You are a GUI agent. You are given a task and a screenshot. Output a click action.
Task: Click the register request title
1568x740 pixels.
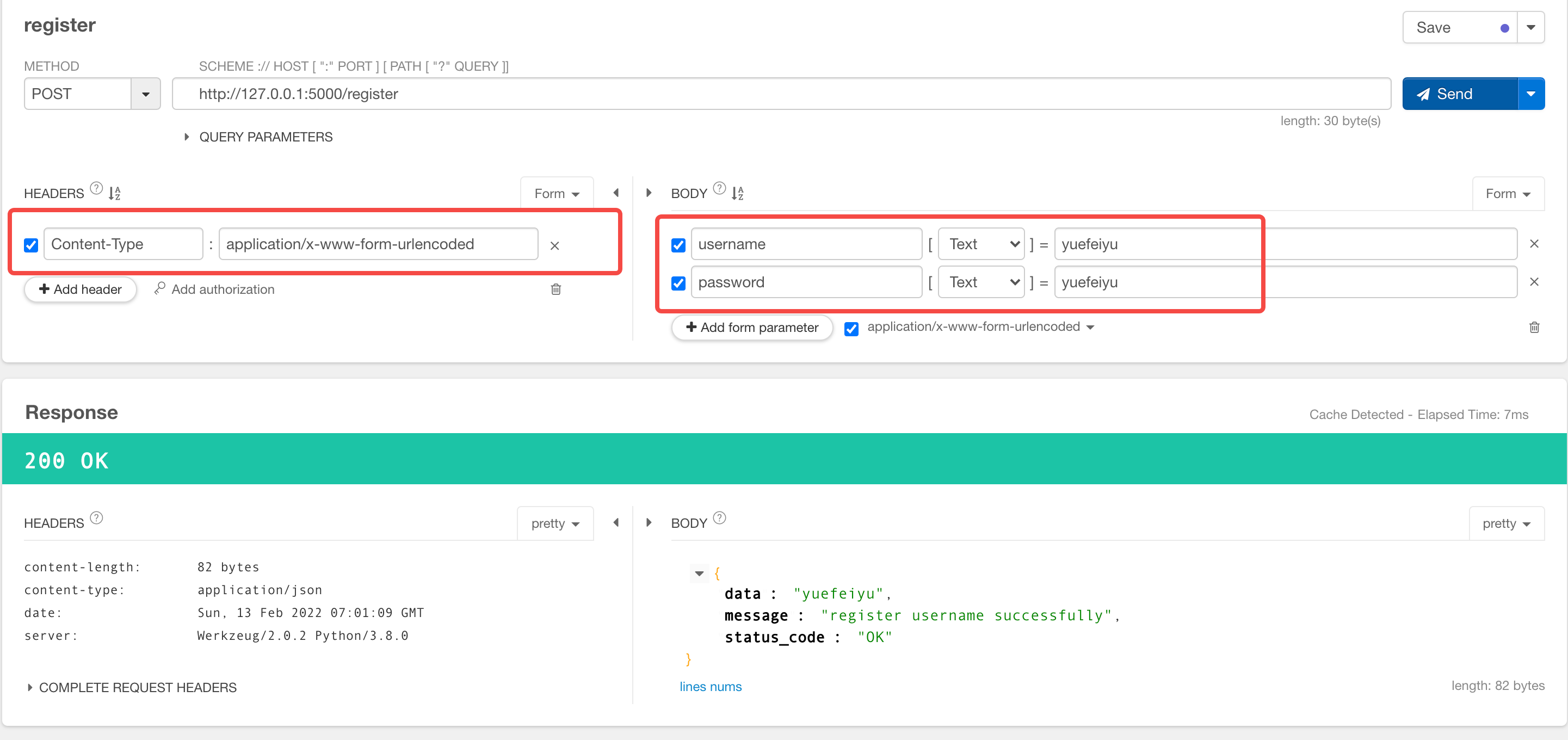60,25
